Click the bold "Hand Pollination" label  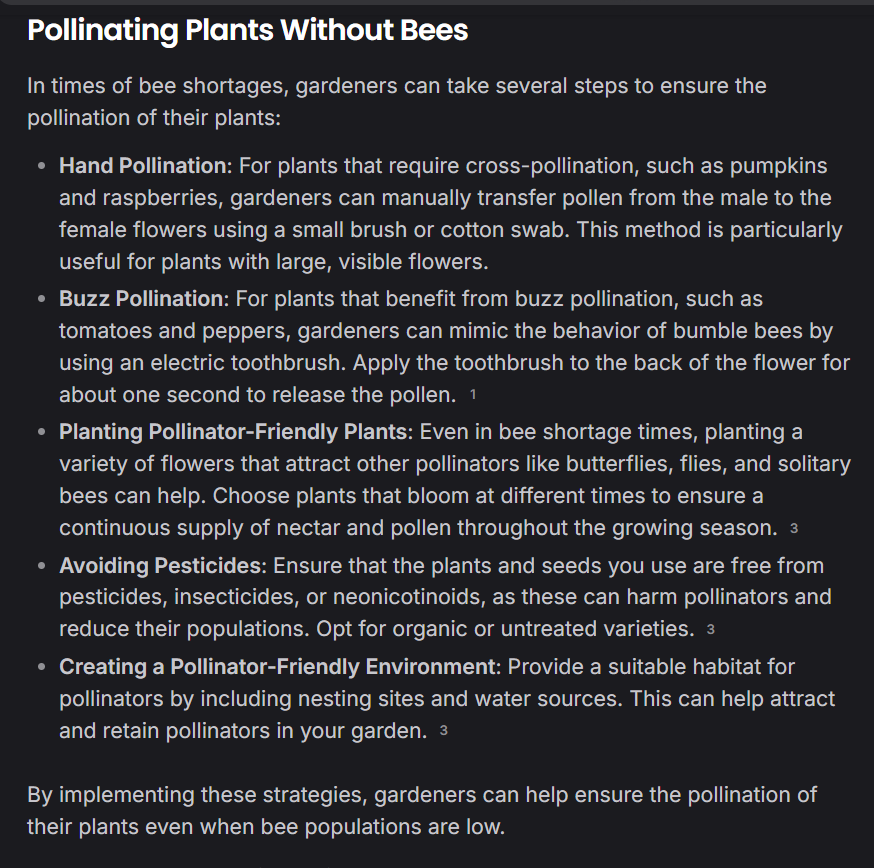[x=142, y=166]
